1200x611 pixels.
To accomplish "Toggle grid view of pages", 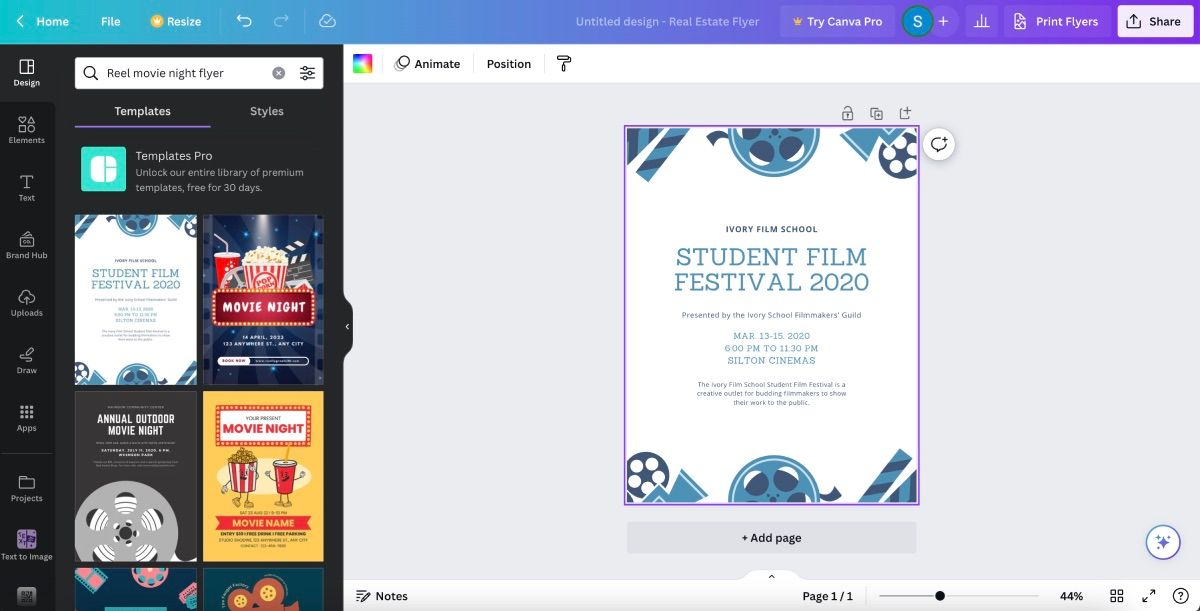I will (1117, 595).
